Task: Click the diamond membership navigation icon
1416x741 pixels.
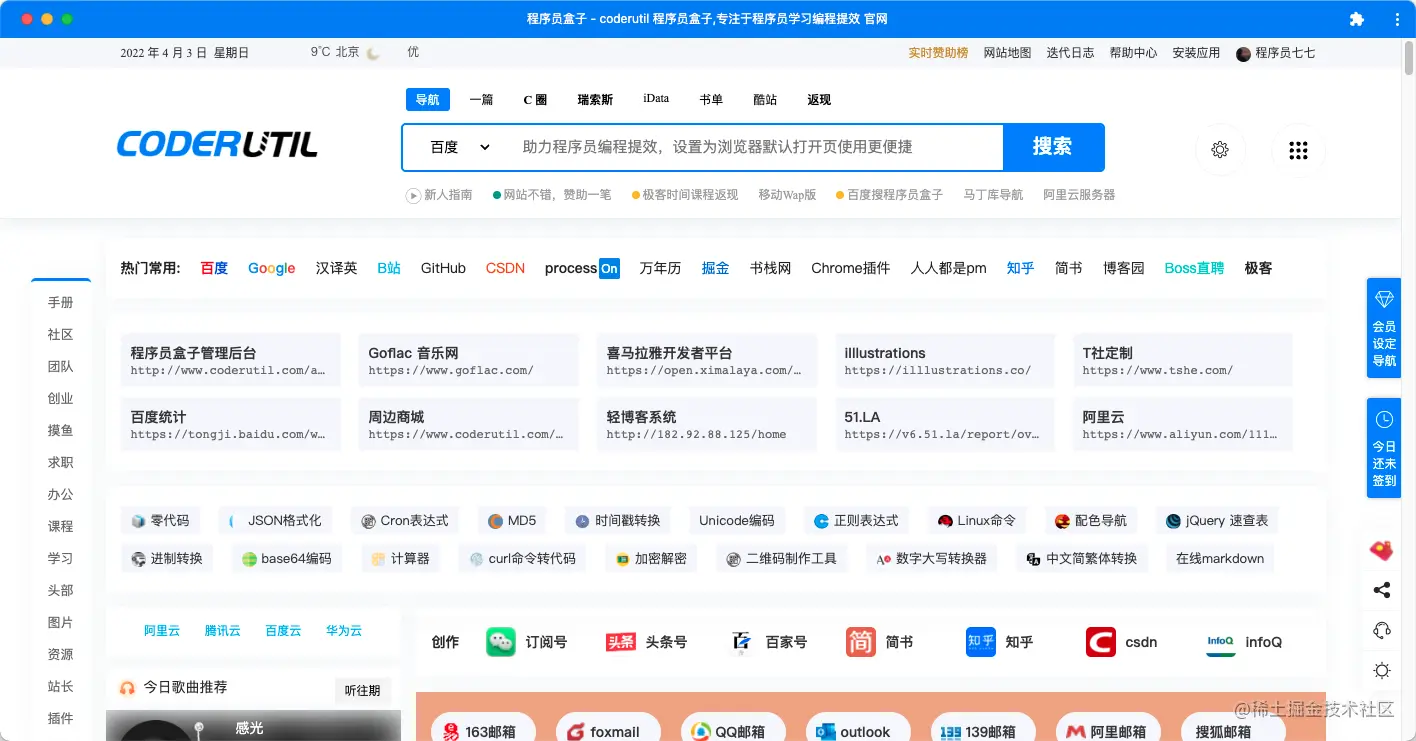Action: click(1384, 300)
